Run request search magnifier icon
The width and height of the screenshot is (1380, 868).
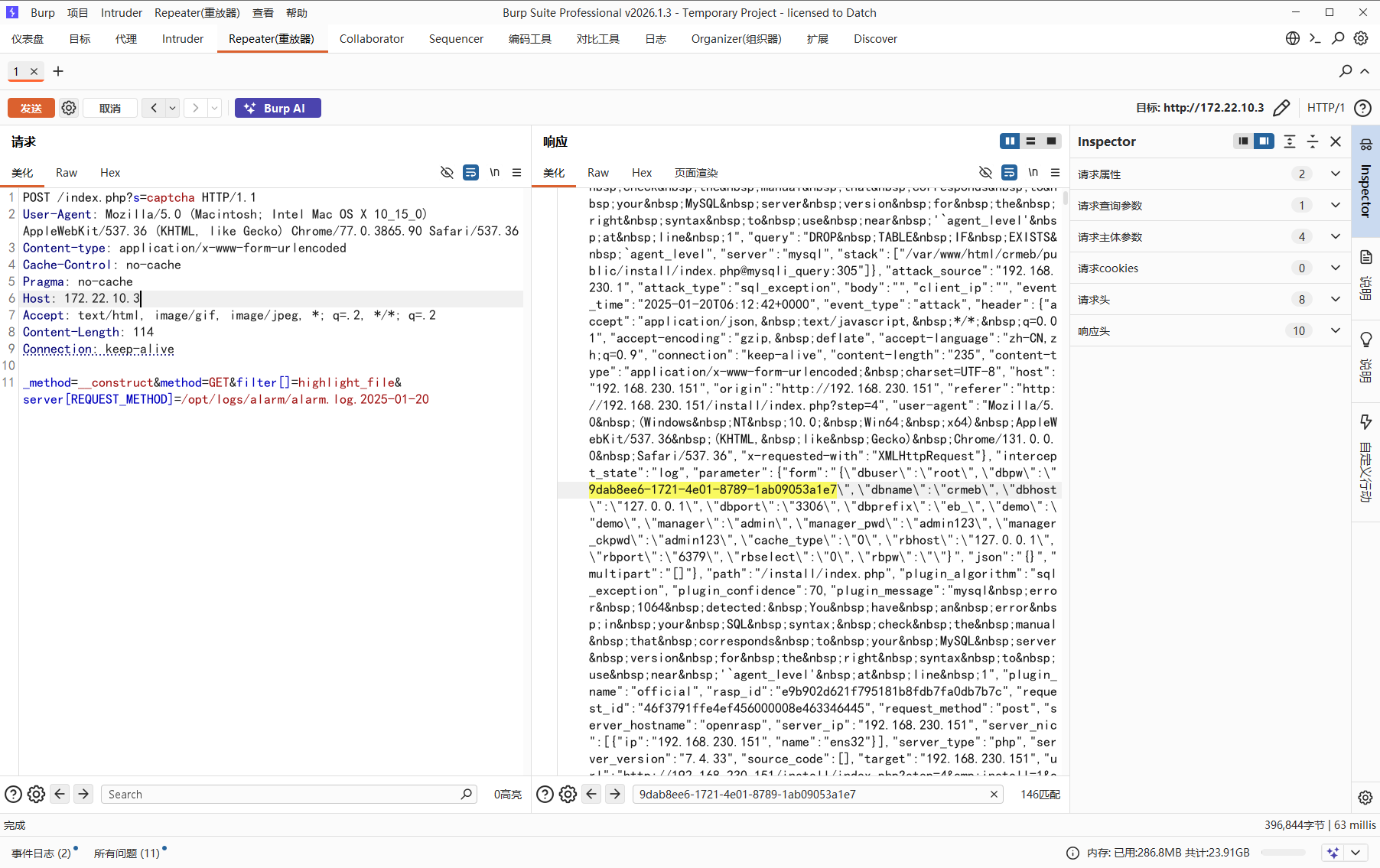467,795
